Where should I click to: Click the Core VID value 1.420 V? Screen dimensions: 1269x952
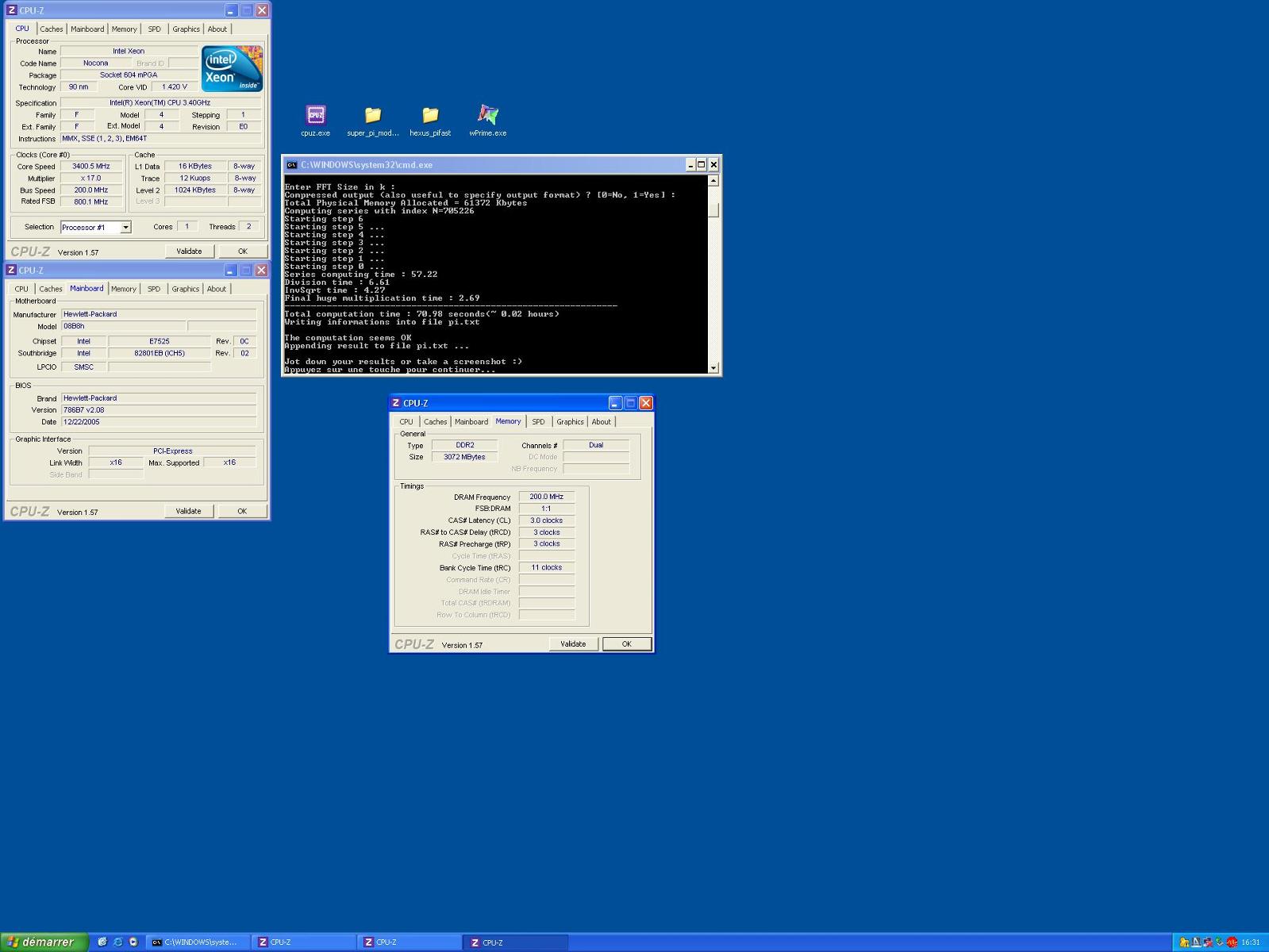175,87
